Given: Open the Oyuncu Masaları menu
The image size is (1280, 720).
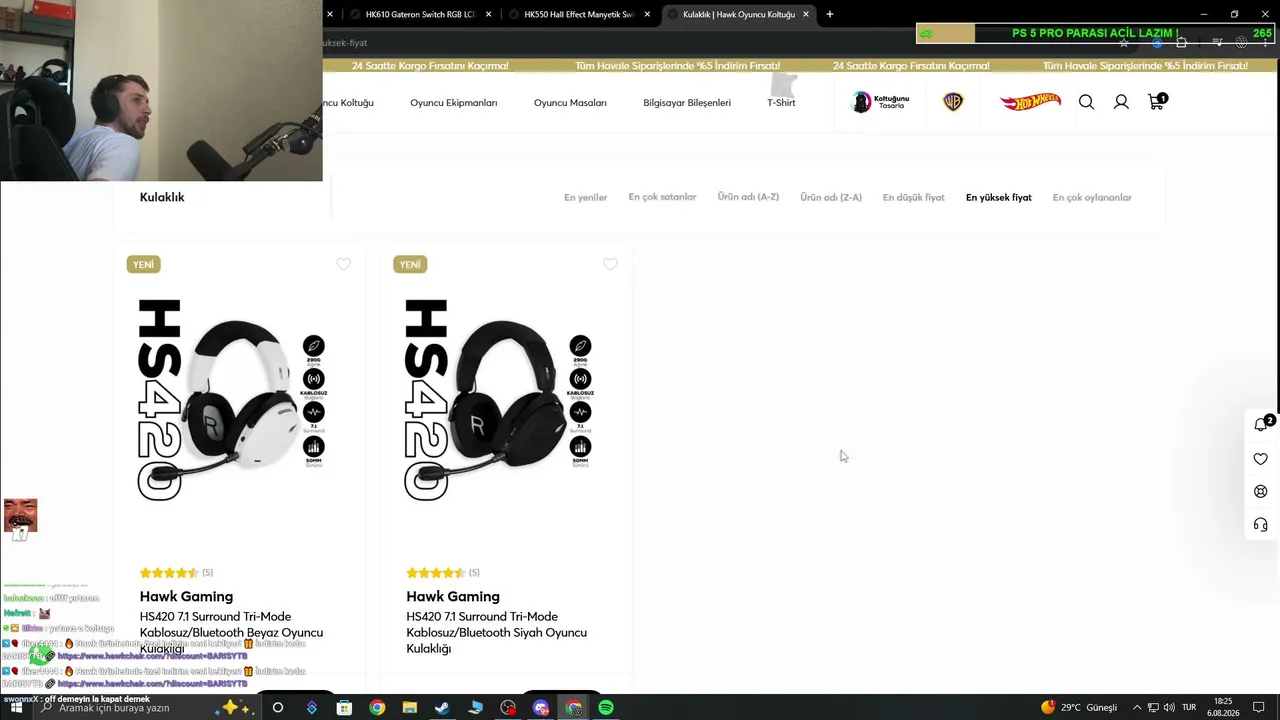Looking at the screenshot, I should coord(570,103).
